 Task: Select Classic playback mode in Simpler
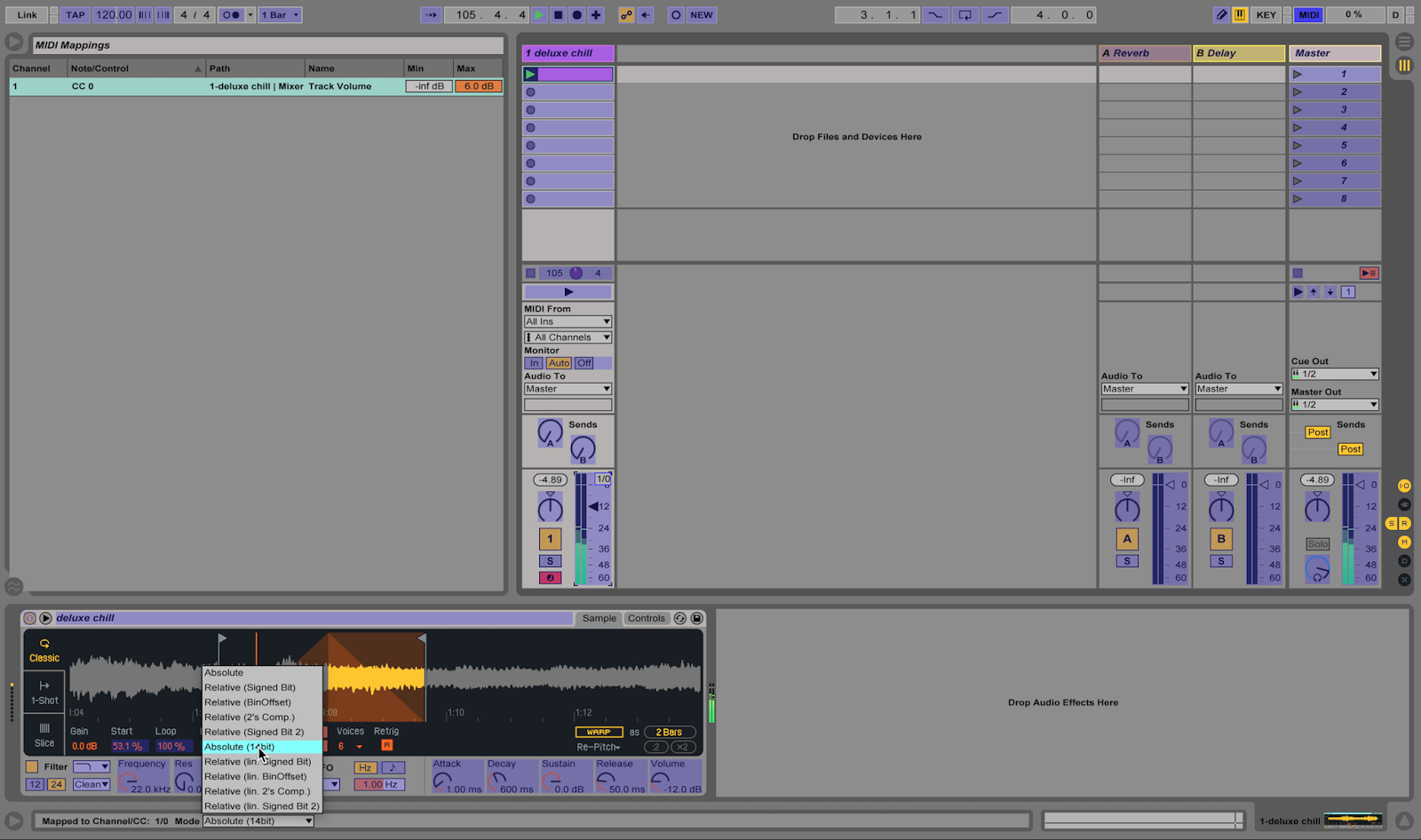tap(44, 649)
